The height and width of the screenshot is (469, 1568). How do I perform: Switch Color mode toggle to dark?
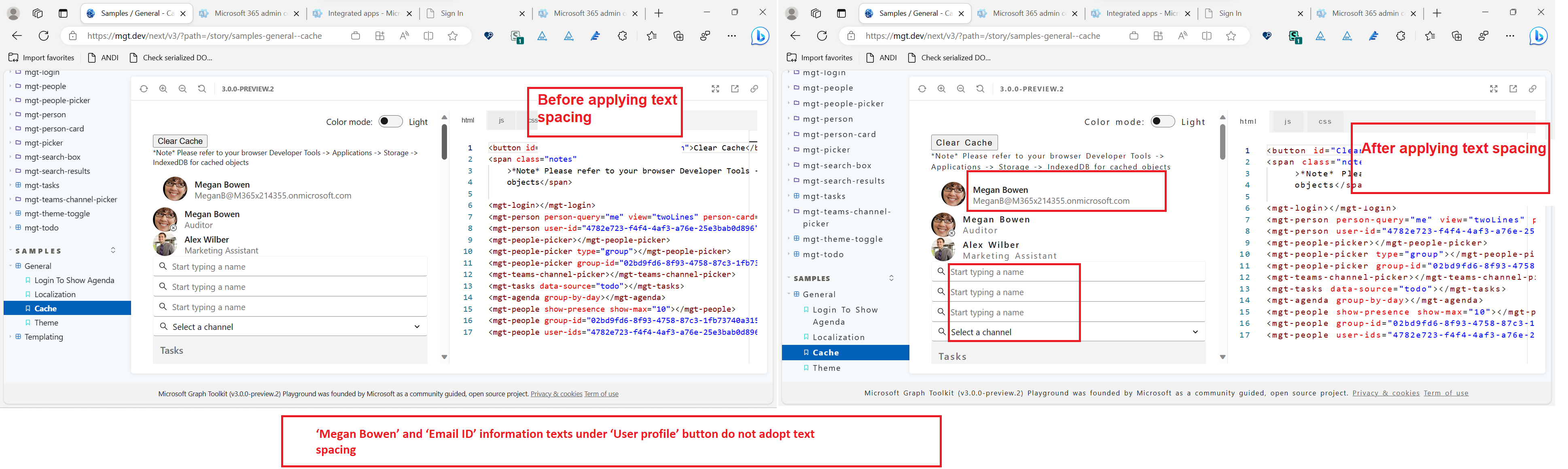[x=390, y=121]
